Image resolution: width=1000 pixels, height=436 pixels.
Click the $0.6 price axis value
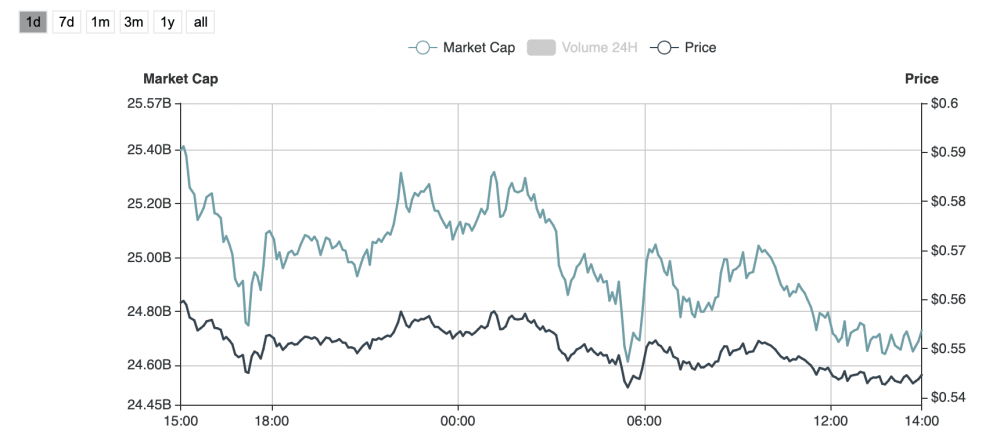click(x=943, y=103)
